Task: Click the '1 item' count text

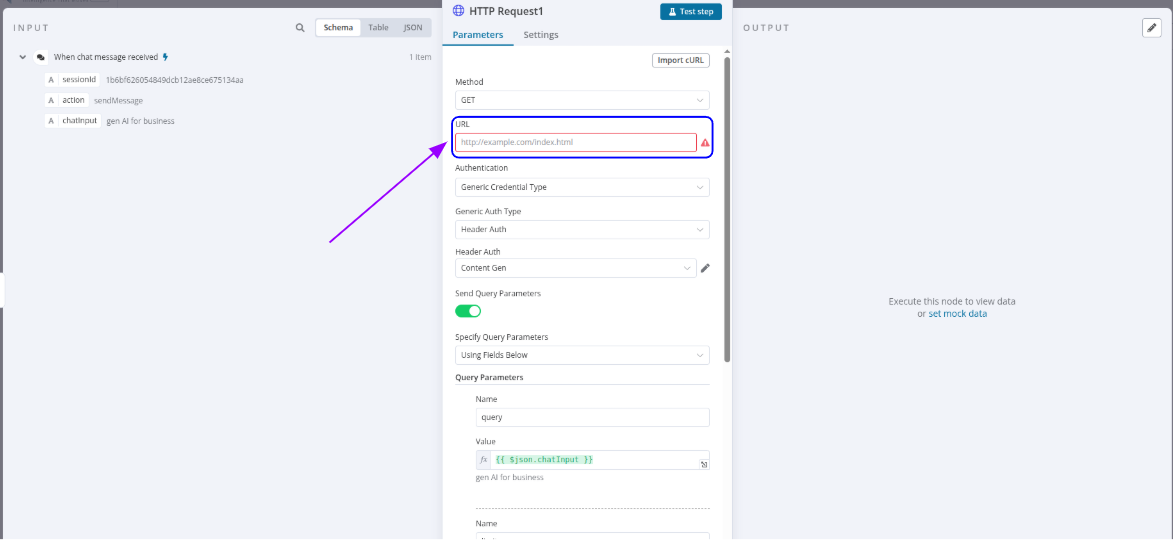Action: [420, 57]
